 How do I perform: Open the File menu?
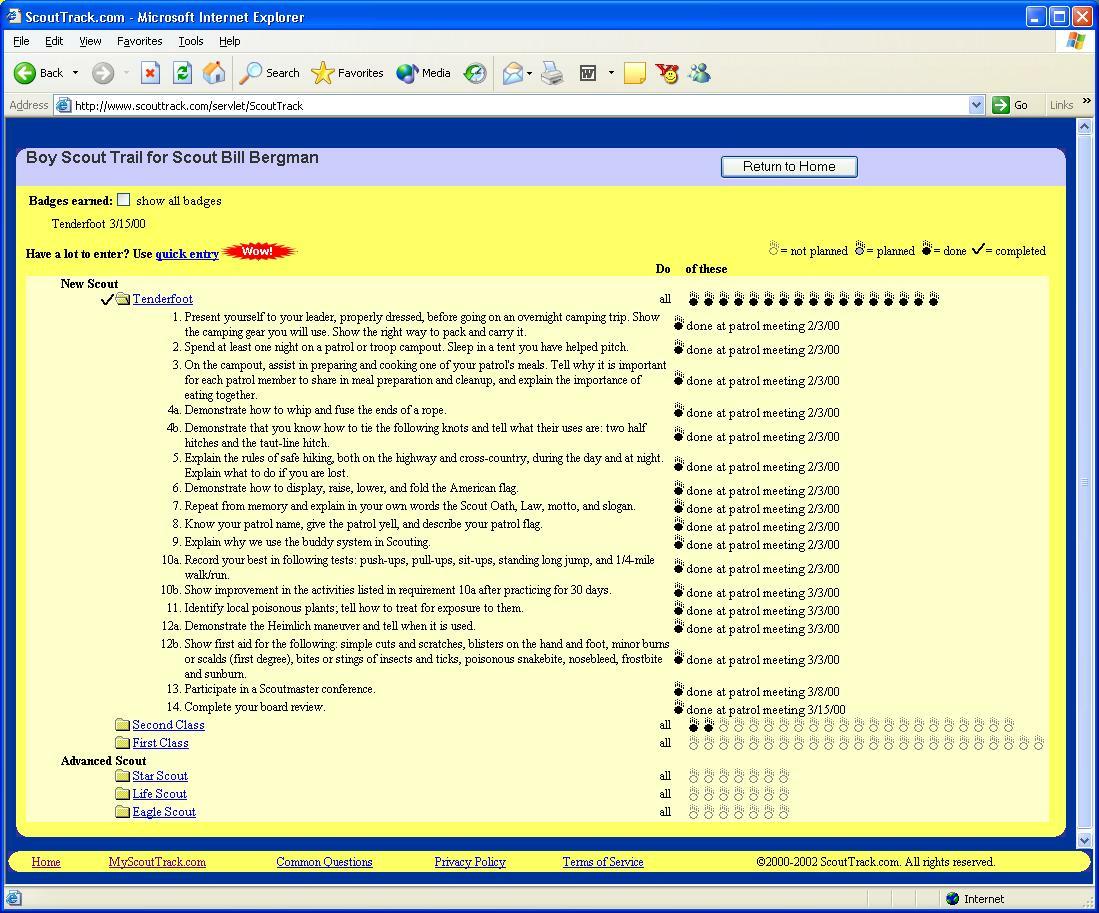pyautogui.click(x=21, y=41)
